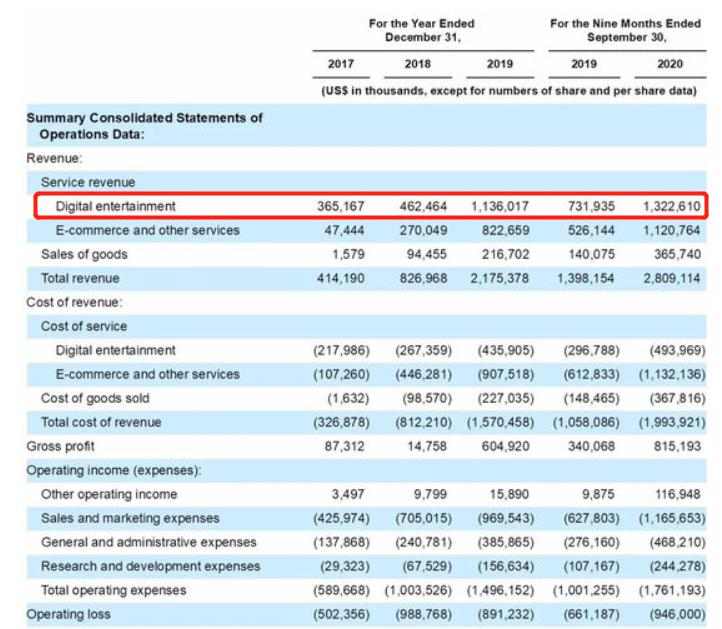The image size is (722, 629).
Task: Click gross profit value 14,758
Action: [427, 446]
